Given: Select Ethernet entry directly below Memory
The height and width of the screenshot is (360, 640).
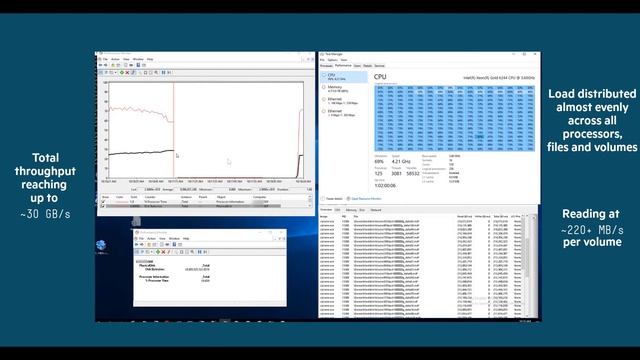Looking at the screenshot, I should pyautogui.click(x=344, y=101).
